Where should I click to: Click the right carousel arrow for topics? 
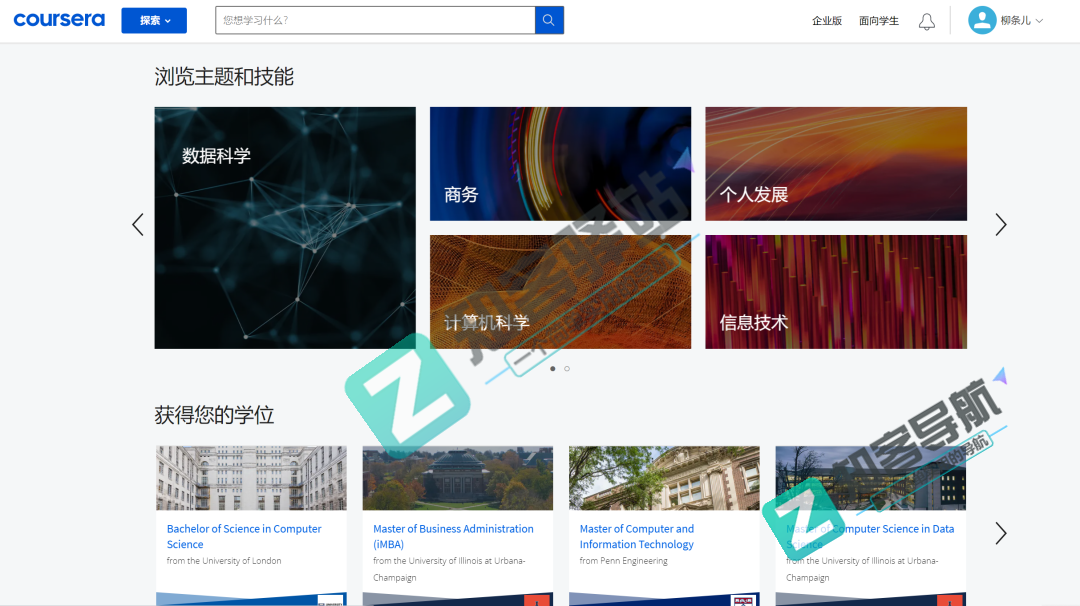(x=1001, y=224)
